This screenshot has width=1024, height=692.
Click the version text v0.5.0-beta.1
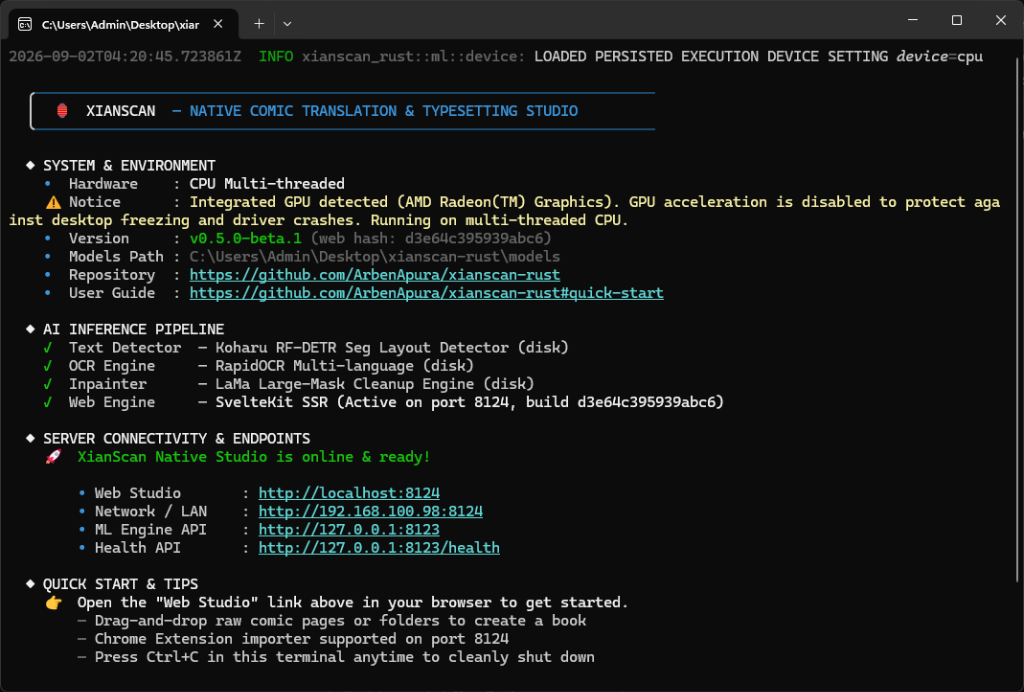tap(246, 238)
